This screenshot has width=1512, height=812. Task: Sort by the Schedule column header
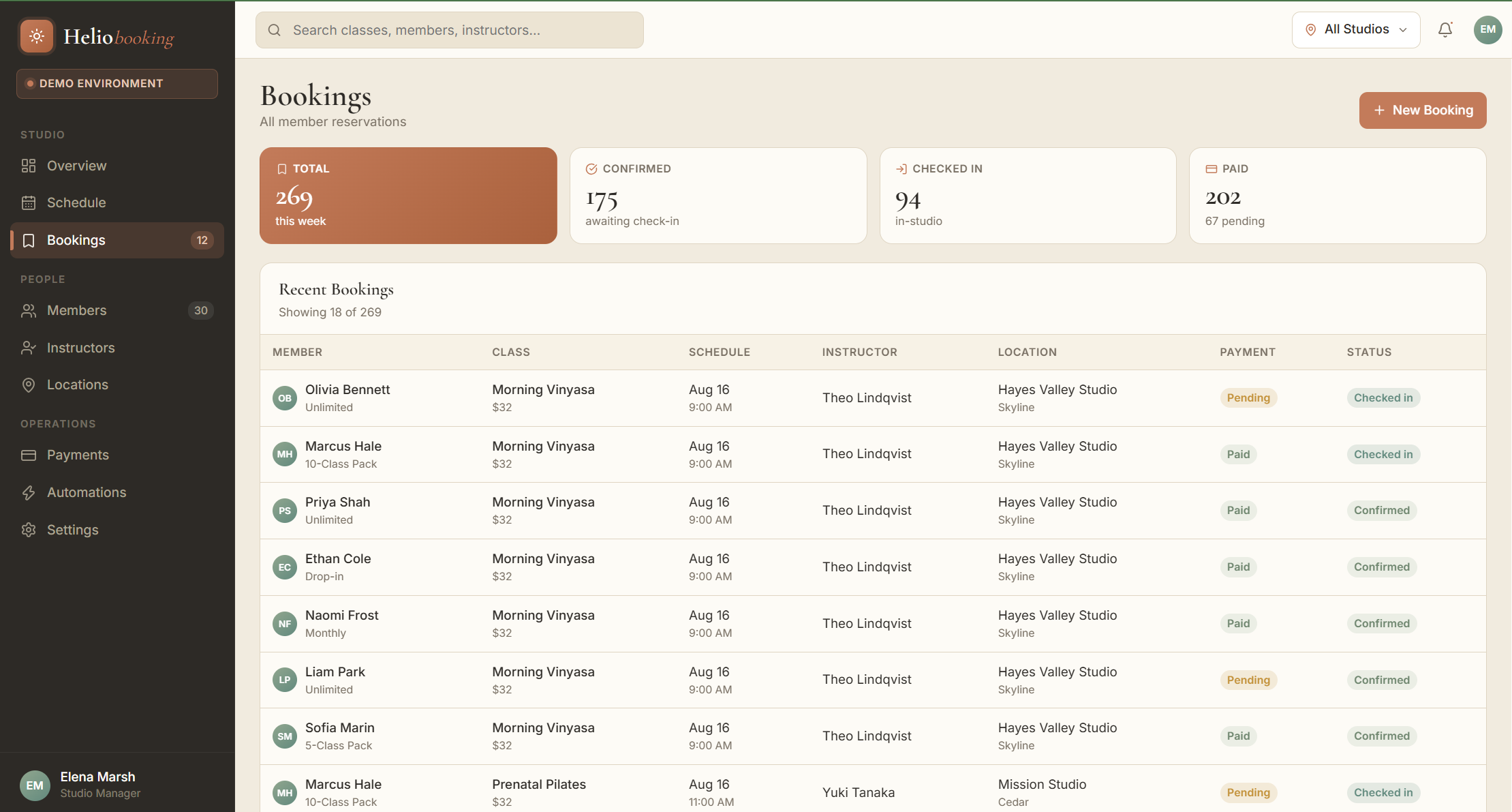tap(719, 352)
